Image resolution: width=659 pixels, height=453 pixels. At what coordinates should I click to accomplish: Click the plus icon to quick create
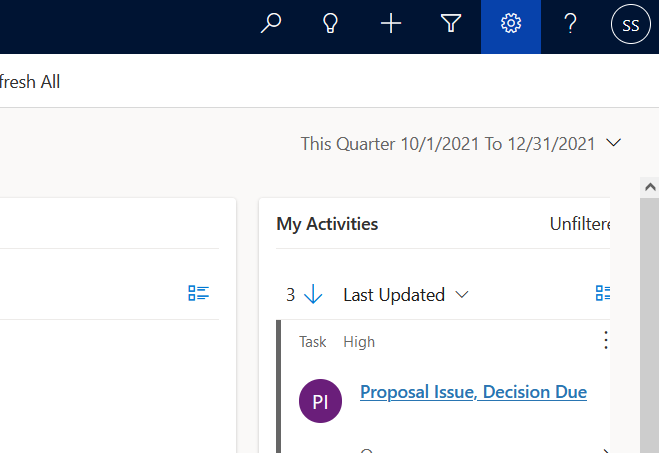pos(391,25)
